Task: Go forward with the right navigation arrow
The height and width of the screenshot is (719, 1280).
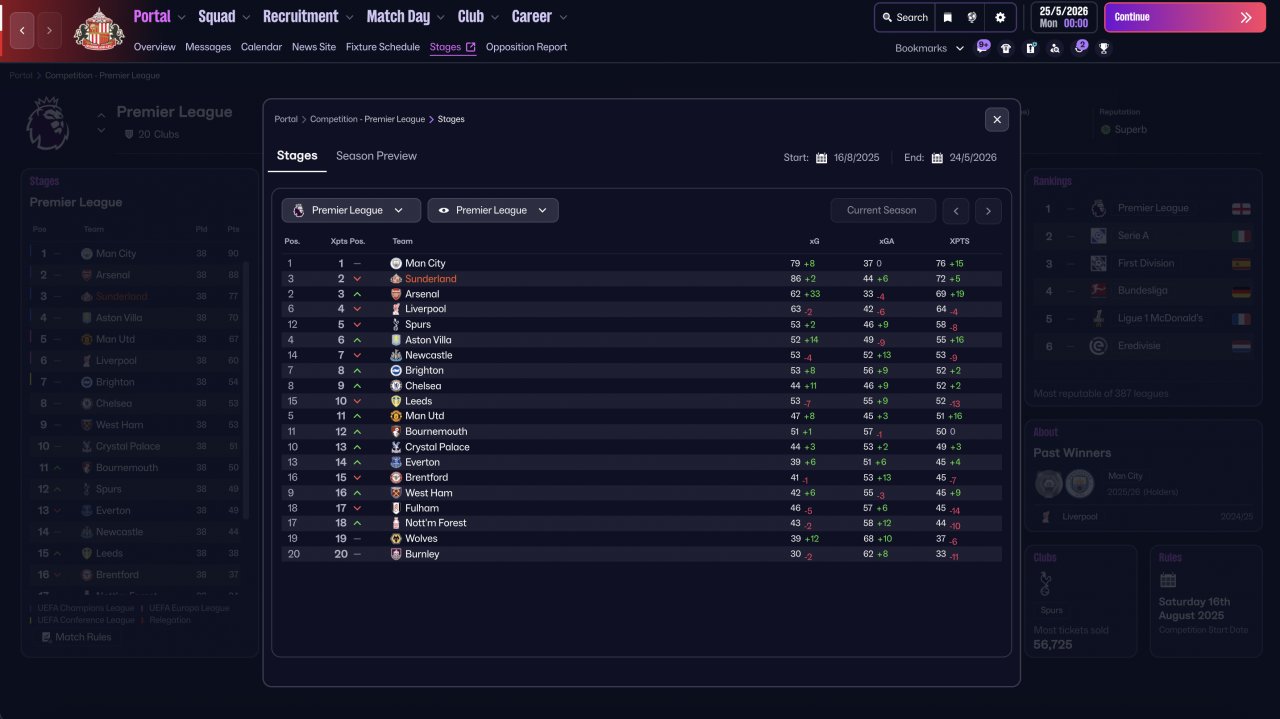Action: tap(50, 30)
